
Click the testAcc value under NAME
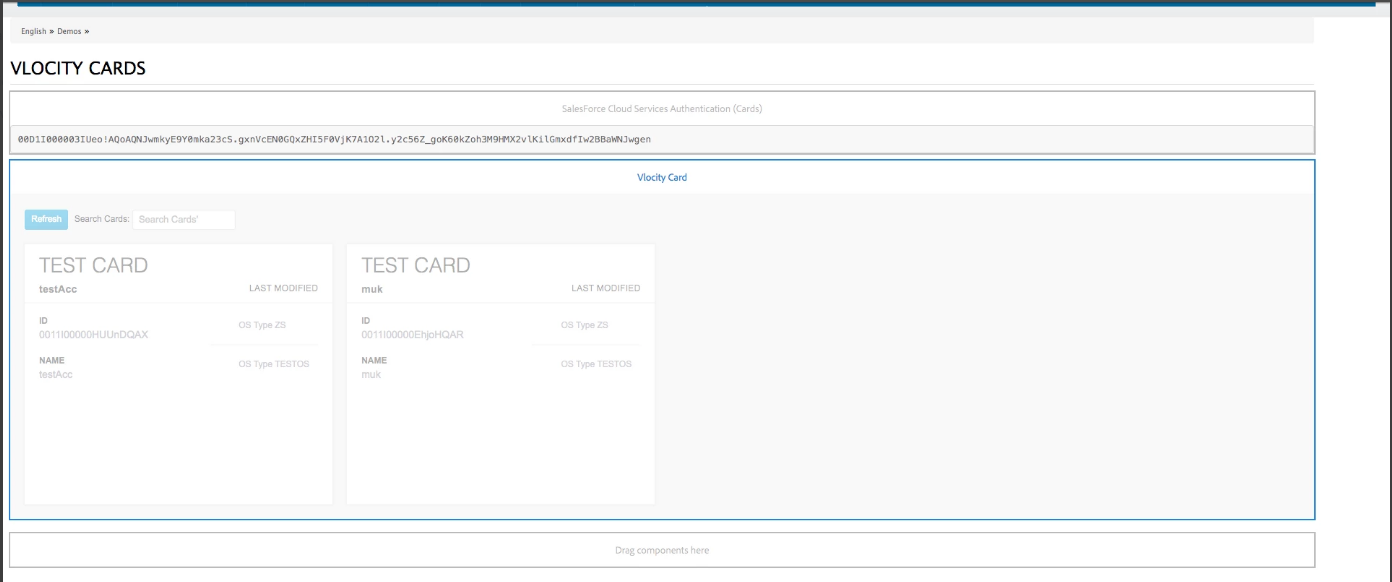56,374
